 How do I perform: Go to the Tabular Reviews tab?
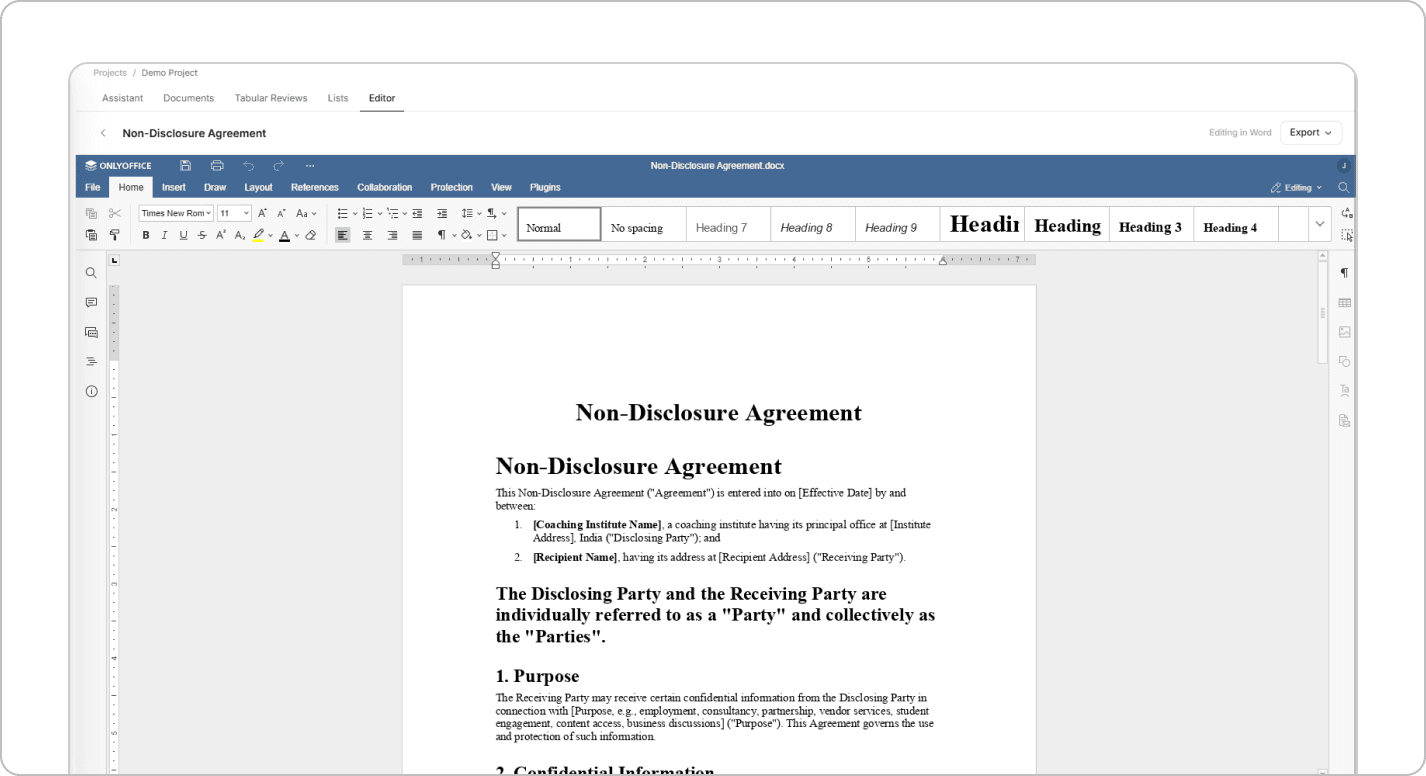click(271, 98)
